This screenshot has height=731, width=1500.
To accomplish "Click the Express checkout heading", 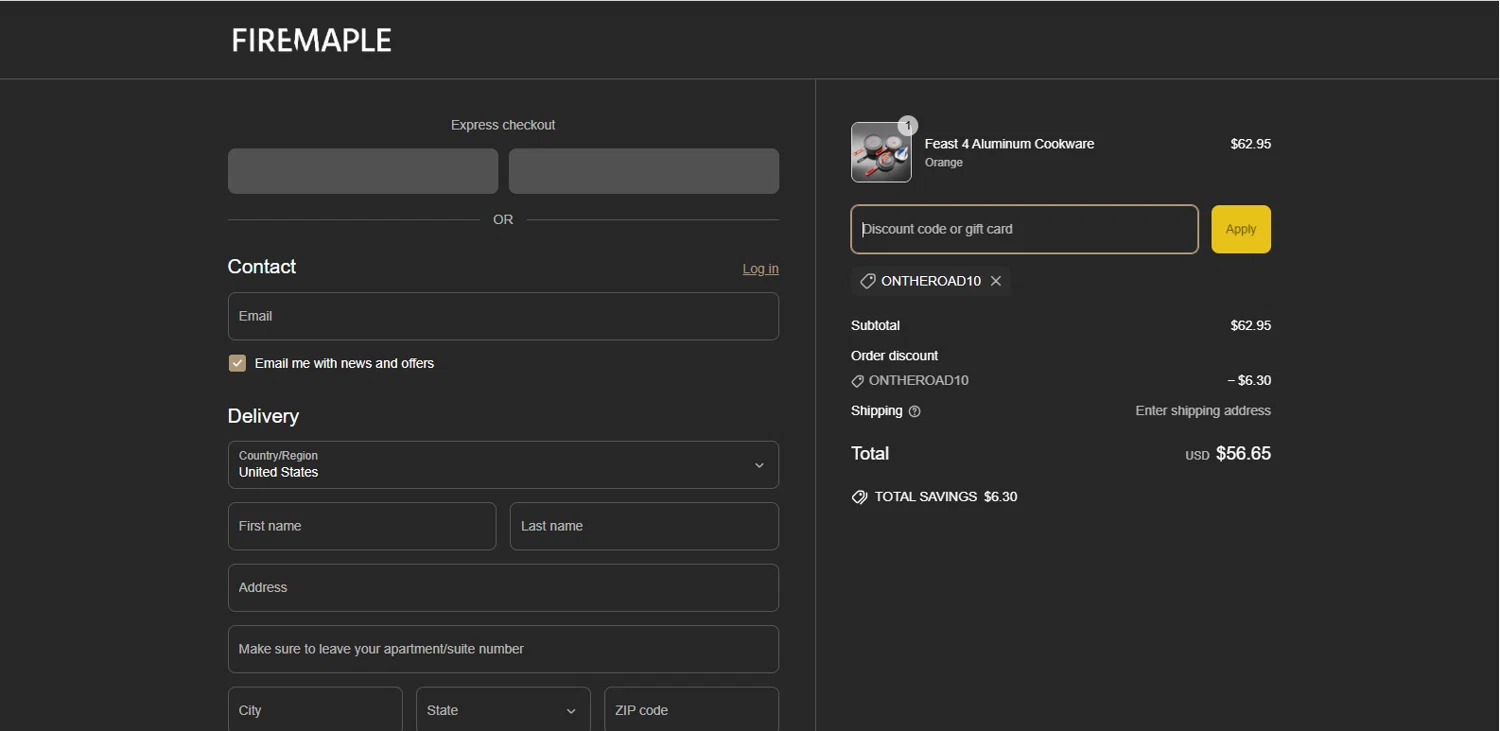I will pyautogui.click(x=503, y=125).
